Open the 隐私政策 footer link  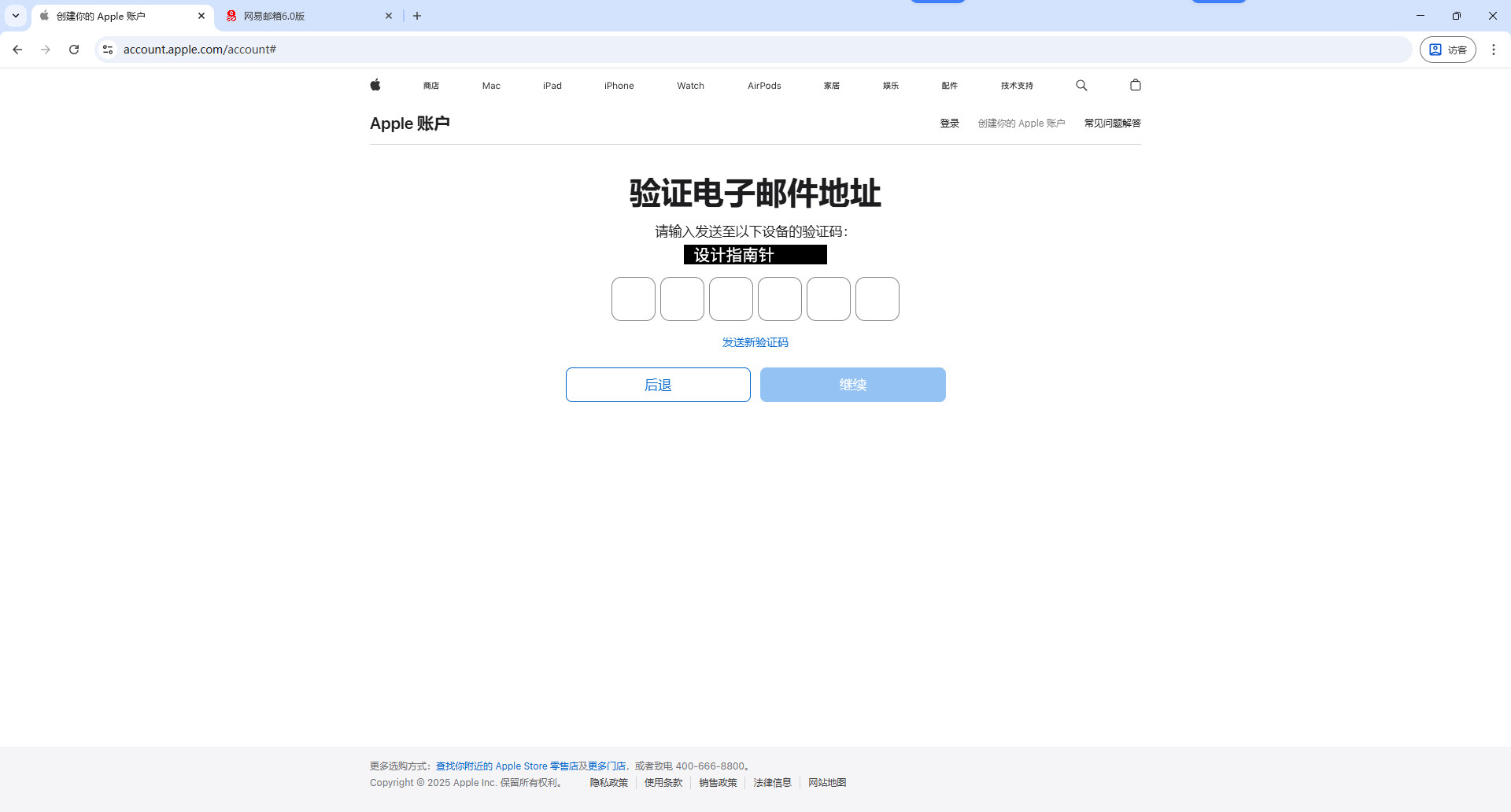[609, 783]
